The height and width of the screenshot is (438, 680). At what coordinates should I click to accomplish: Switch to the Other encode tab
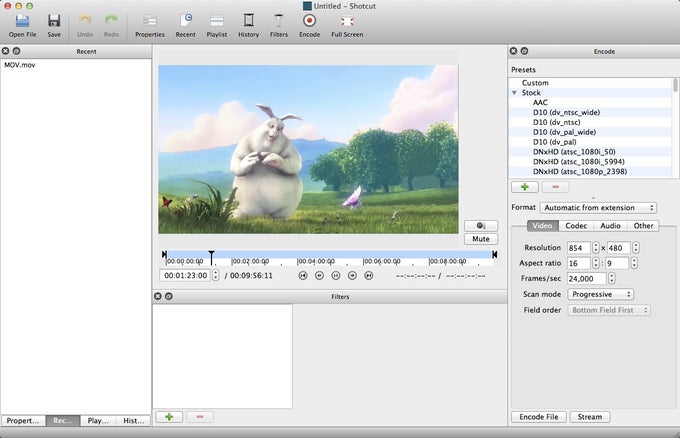(x=643, y=226)
